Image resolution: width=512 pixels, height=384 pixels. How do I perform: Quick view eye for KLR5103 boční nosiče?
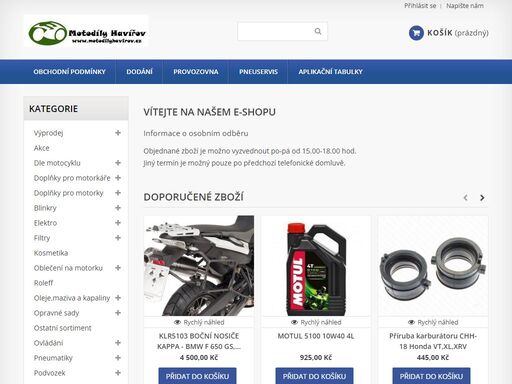pos(177,322)
